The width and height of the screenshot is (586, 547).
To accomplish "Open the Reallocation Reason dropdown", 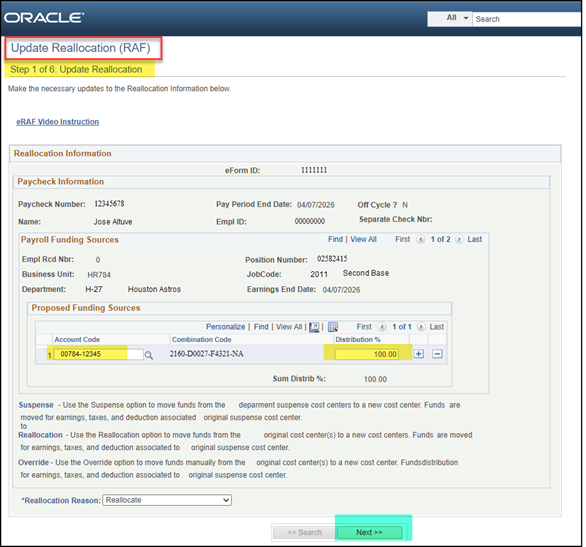I will (x=167, y=500).
